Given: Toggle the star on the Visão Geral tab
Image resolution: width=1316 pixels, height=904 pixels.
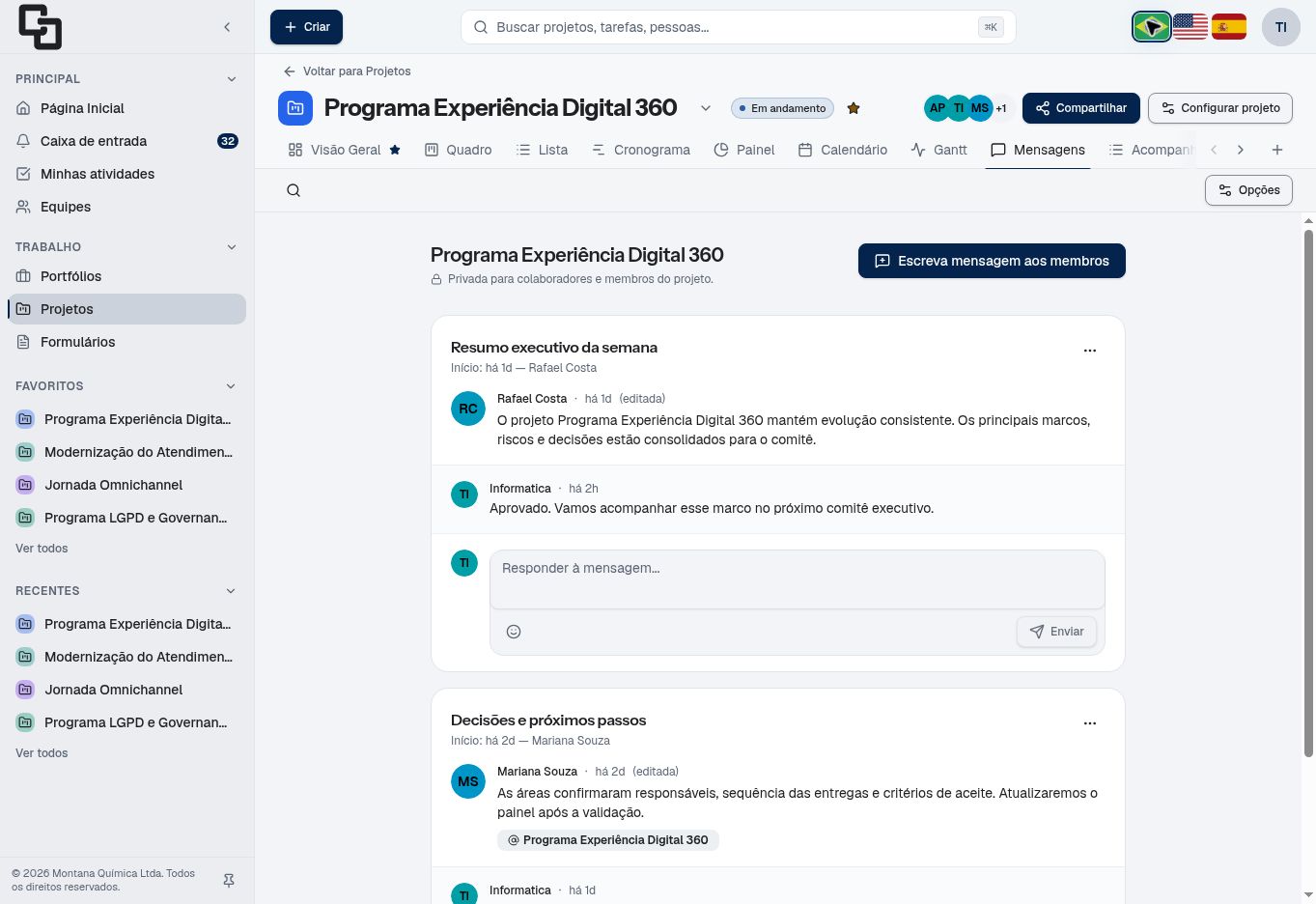Looking at the screenshot, I should [x=395, y=150].
